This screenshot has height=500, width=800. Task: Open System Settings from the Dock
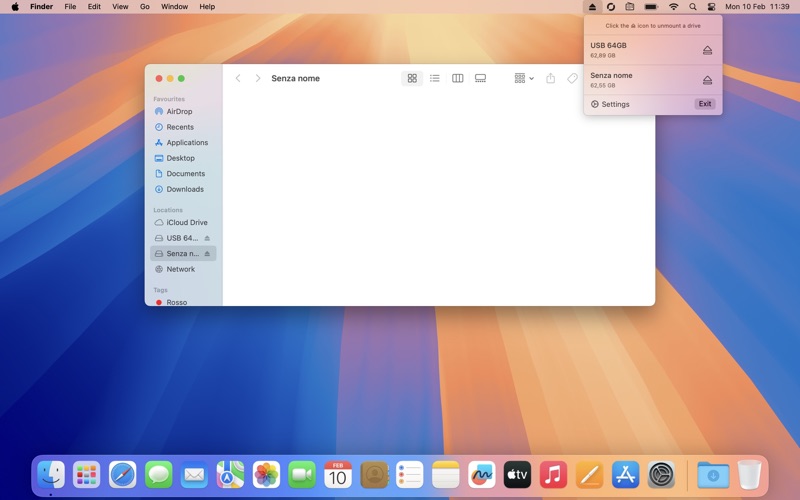(x=661, y=474)
